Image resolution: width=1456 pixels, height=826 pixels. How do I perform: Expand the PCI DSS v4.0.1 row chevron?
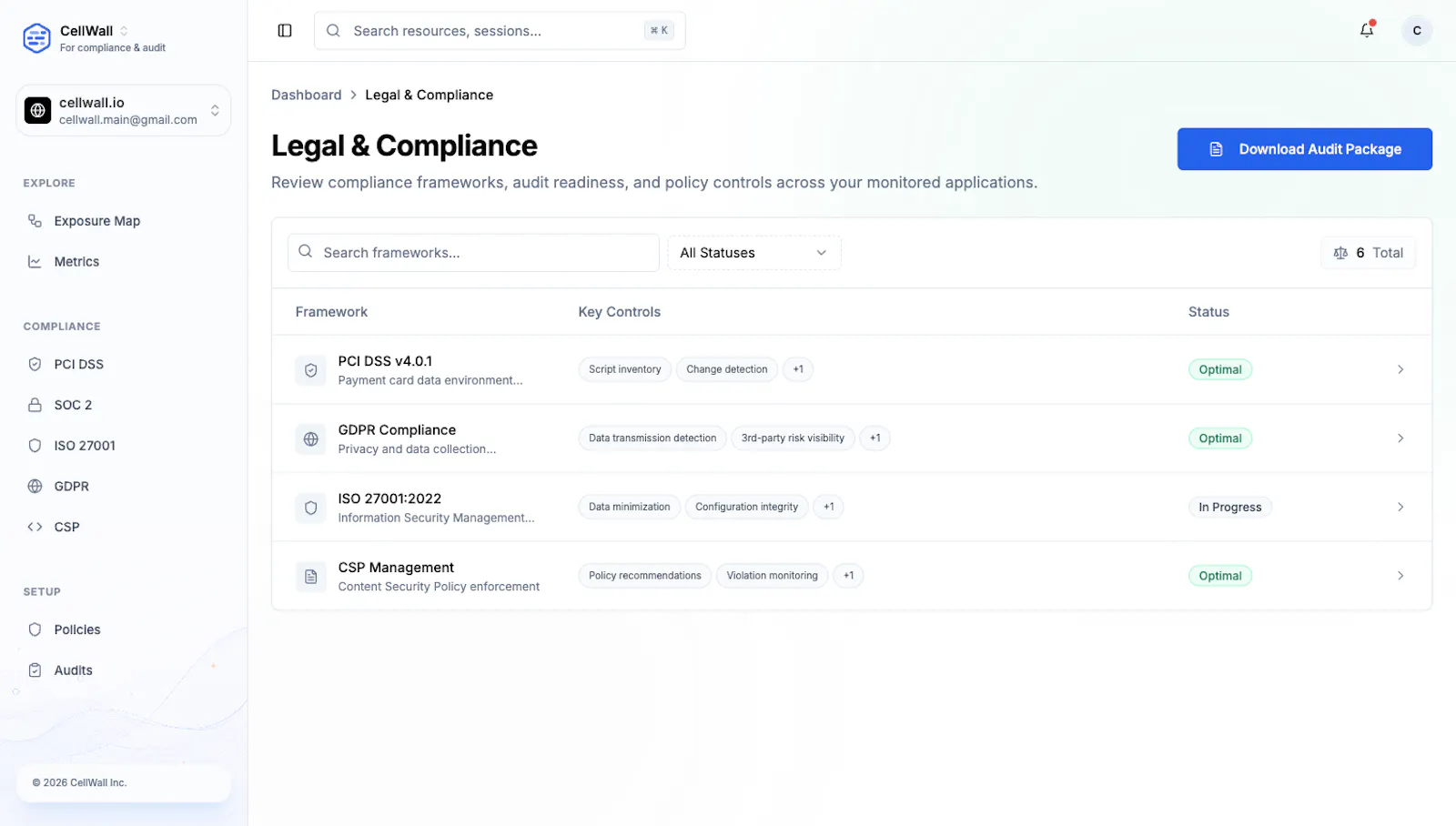pos(1400,369)
